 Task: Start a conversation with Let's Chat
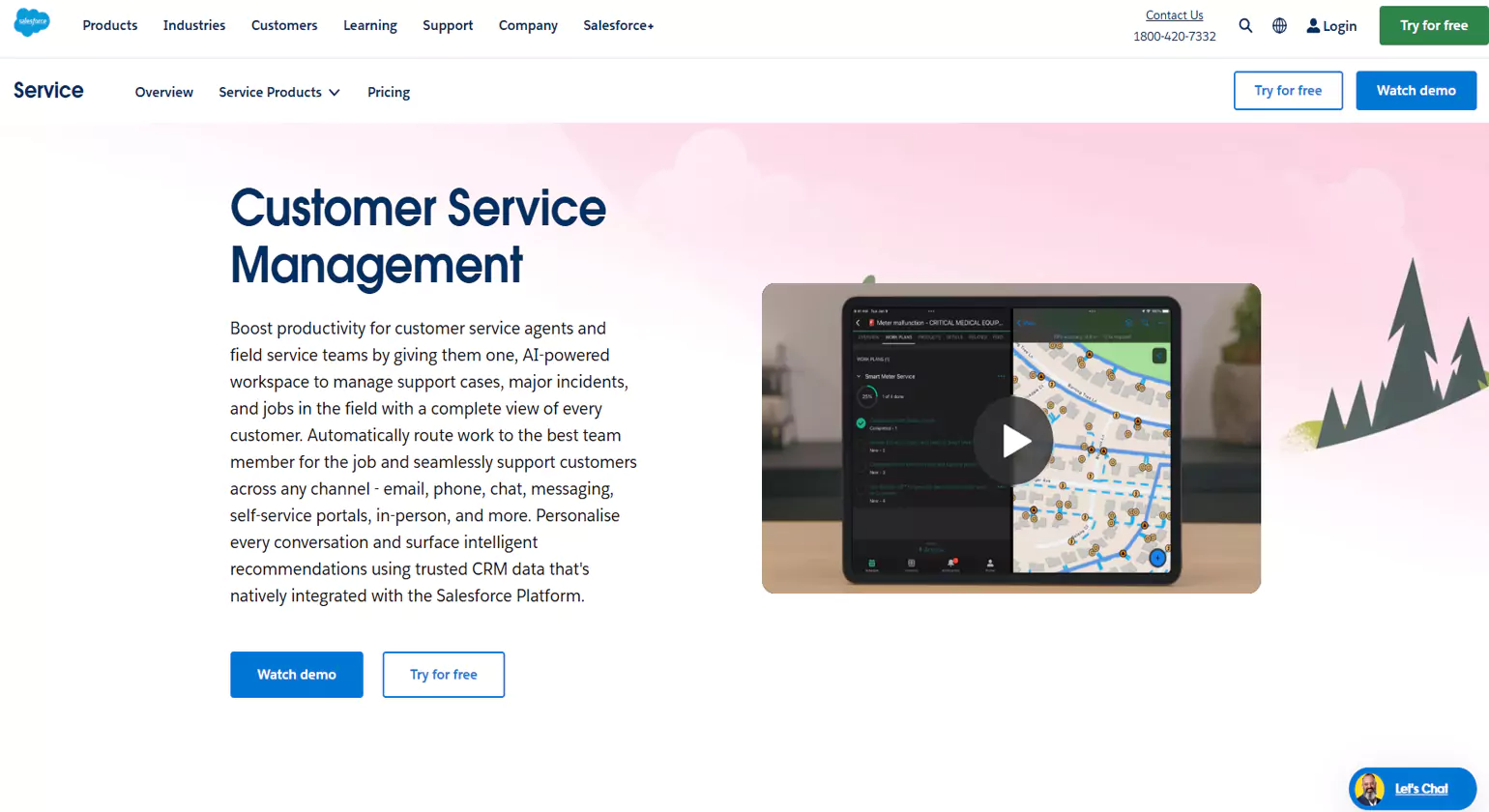[x=1421, y=789]
